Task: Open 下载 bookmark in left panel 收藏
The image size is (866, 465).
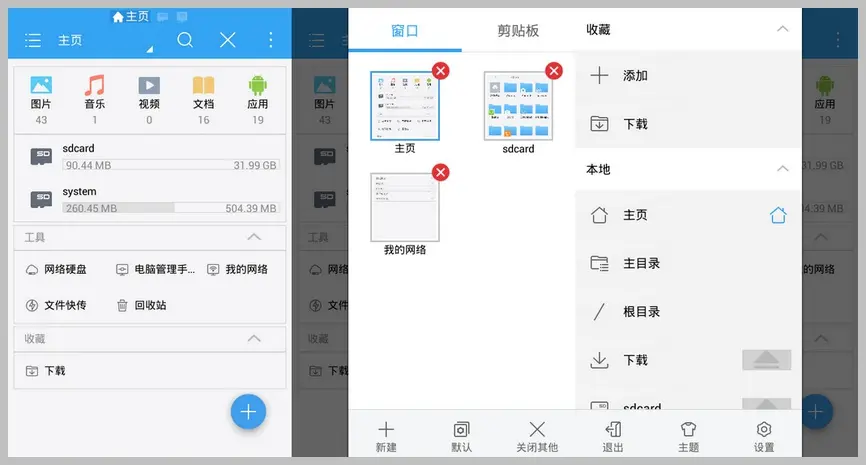Action: (46, 371)
